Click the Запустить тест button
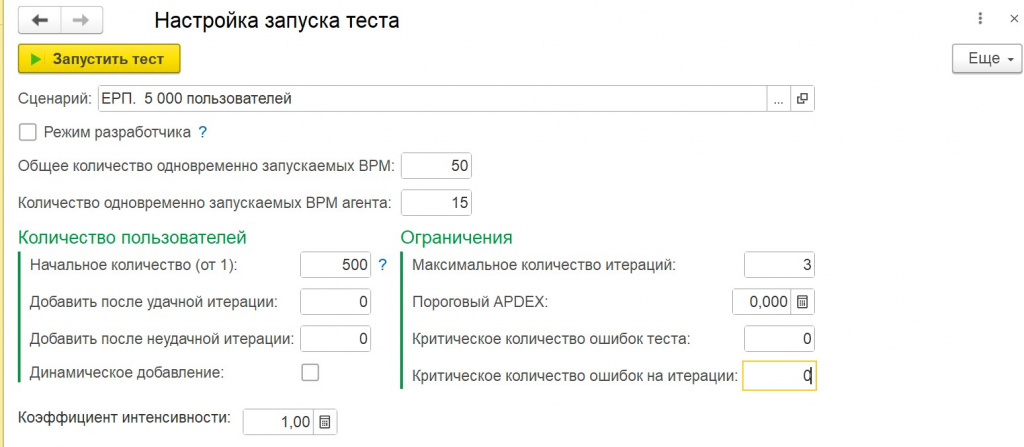Screen dimensions: 1024x447 99,59
